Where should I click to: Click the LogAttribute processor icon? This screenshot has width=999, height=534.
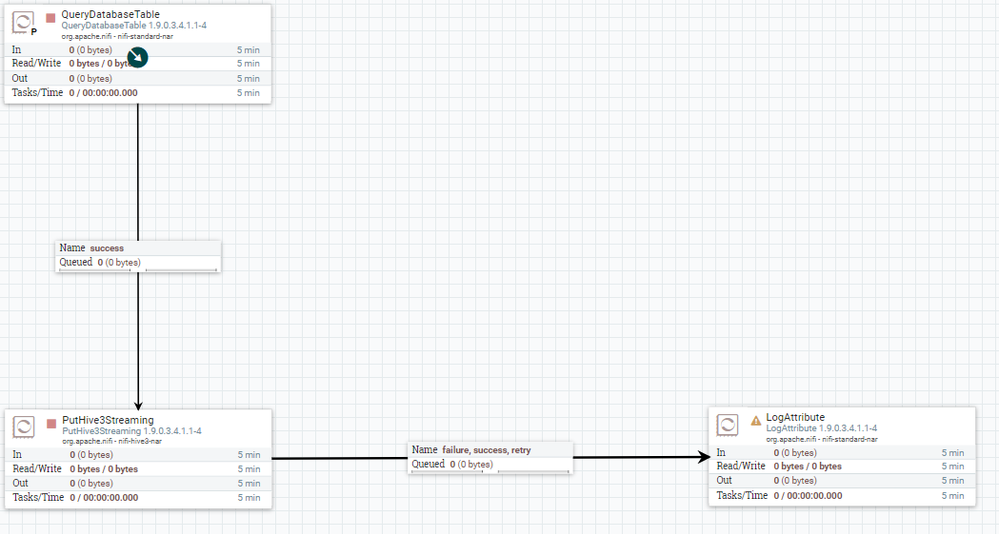(728, 424)
